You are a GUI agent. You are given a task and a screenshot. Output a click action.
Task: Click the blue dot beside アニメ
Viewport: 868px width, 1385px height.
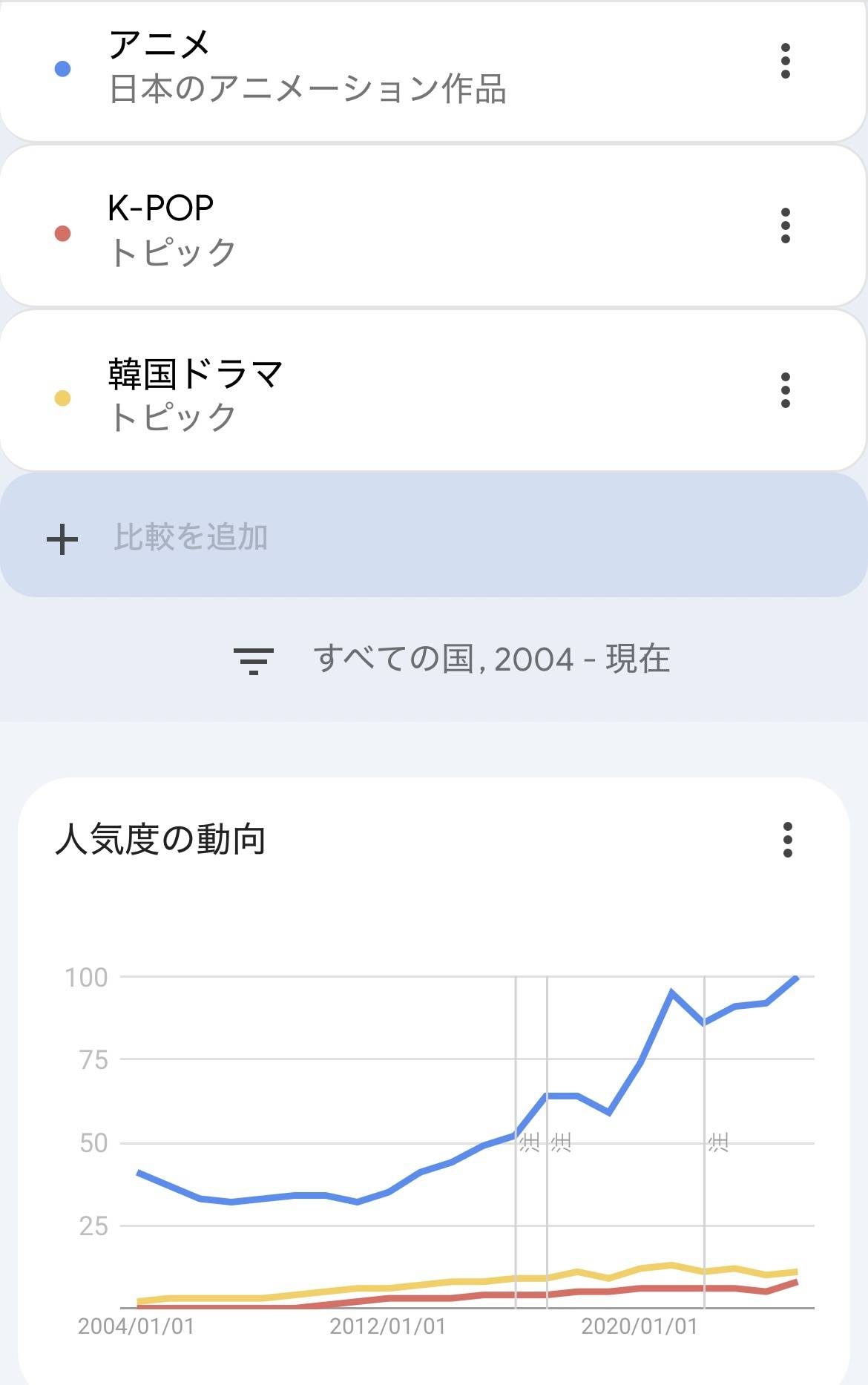[63, 69]
